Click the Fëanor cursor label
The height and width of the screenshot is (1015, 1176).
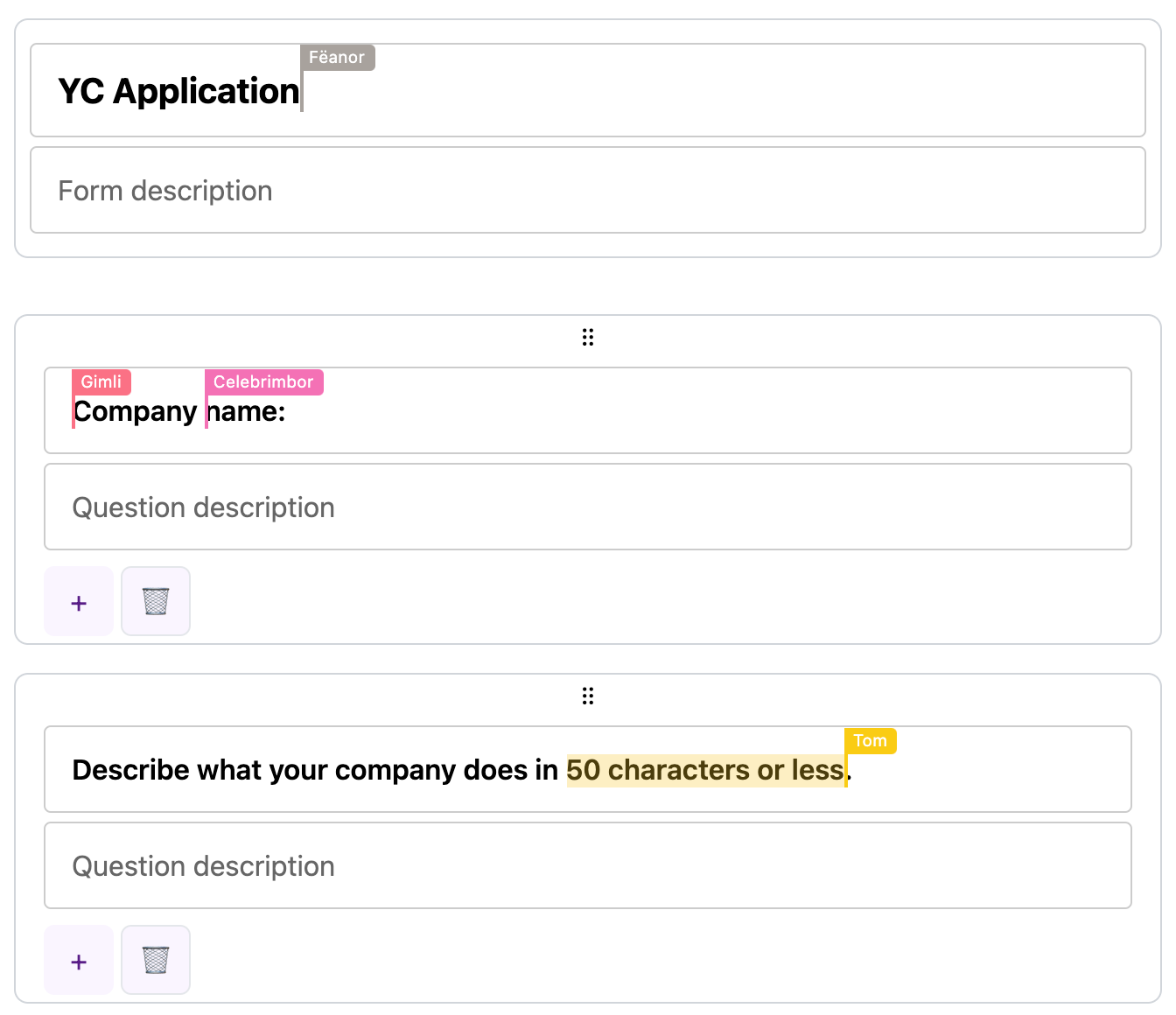click(x=338, y=58)
